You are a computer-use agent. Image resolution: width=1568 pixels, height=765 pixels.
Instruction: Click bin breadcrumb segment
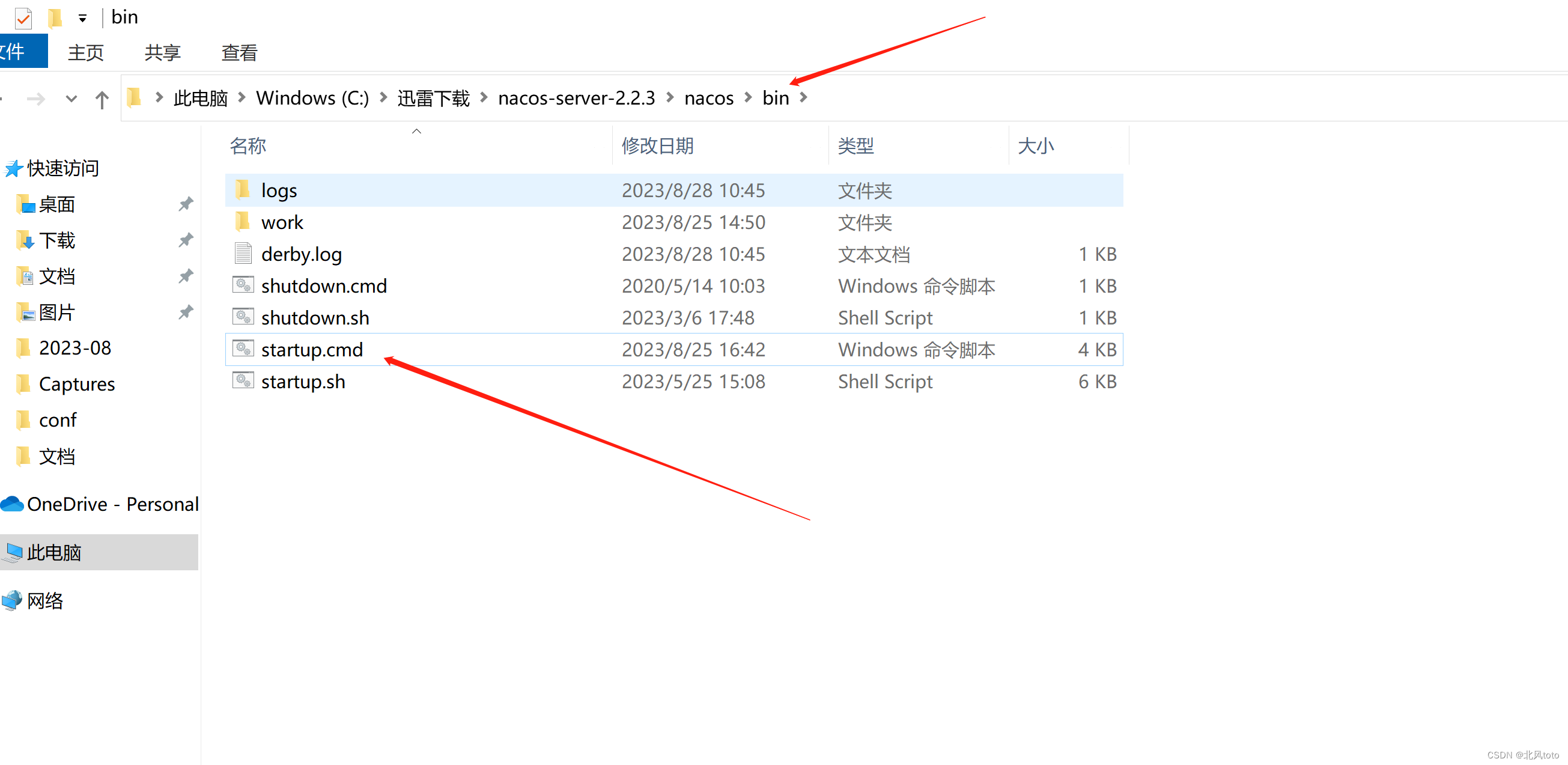tap(776, 98)
